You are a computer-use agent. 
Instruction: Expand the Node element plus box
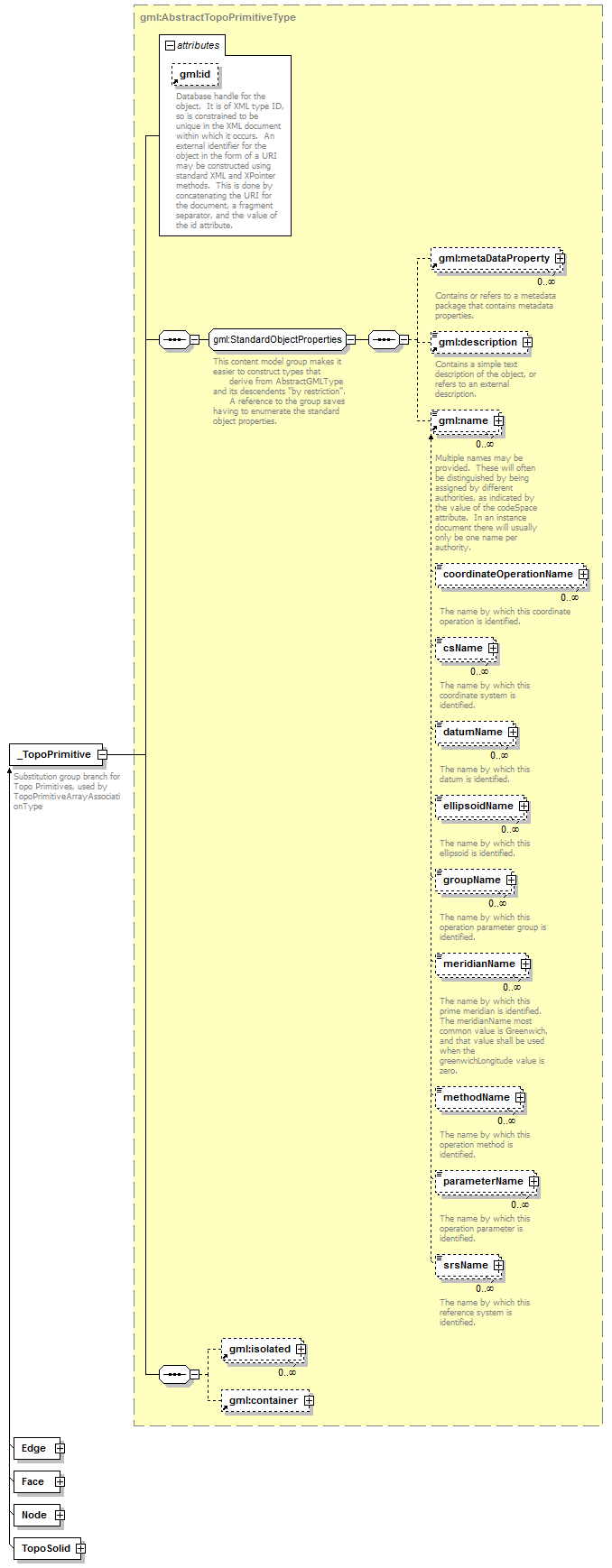(x=60, y=1516)
